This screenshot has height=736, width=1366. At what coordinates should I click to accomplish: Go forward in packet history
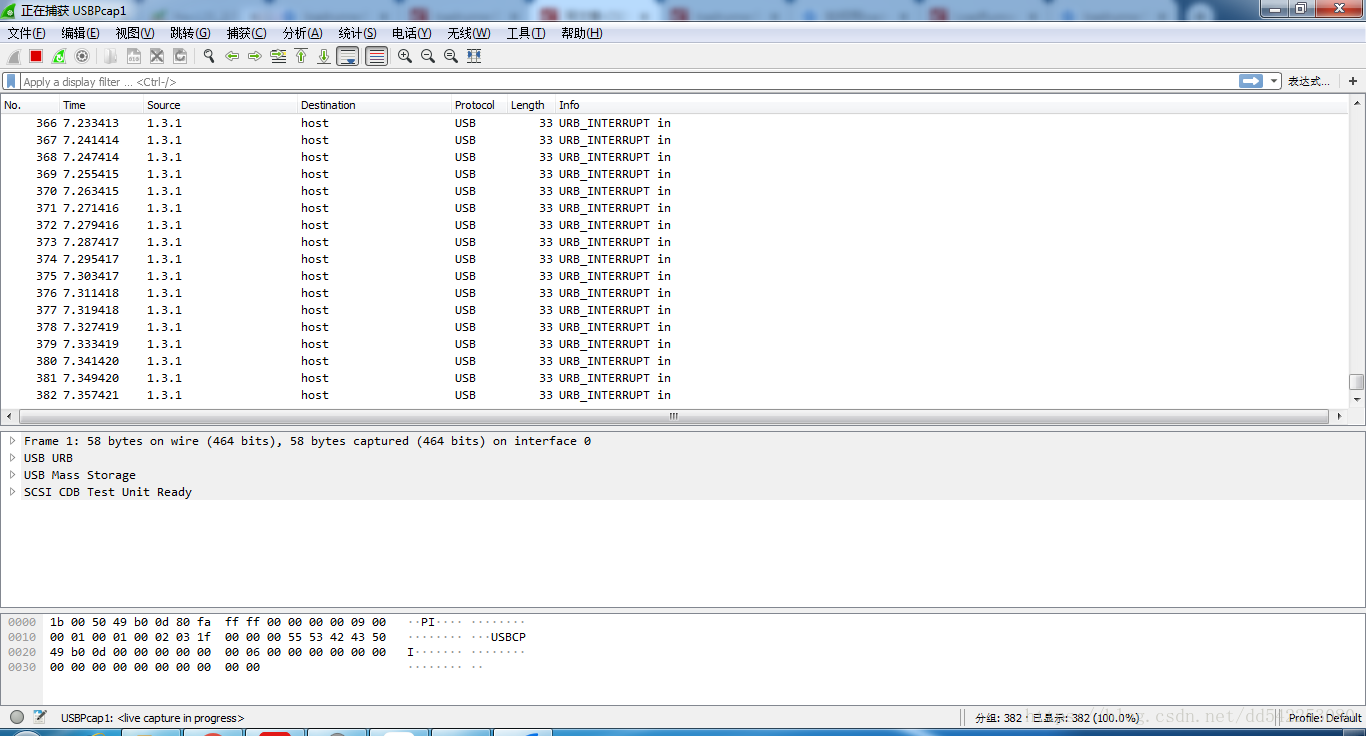[255, 56]
